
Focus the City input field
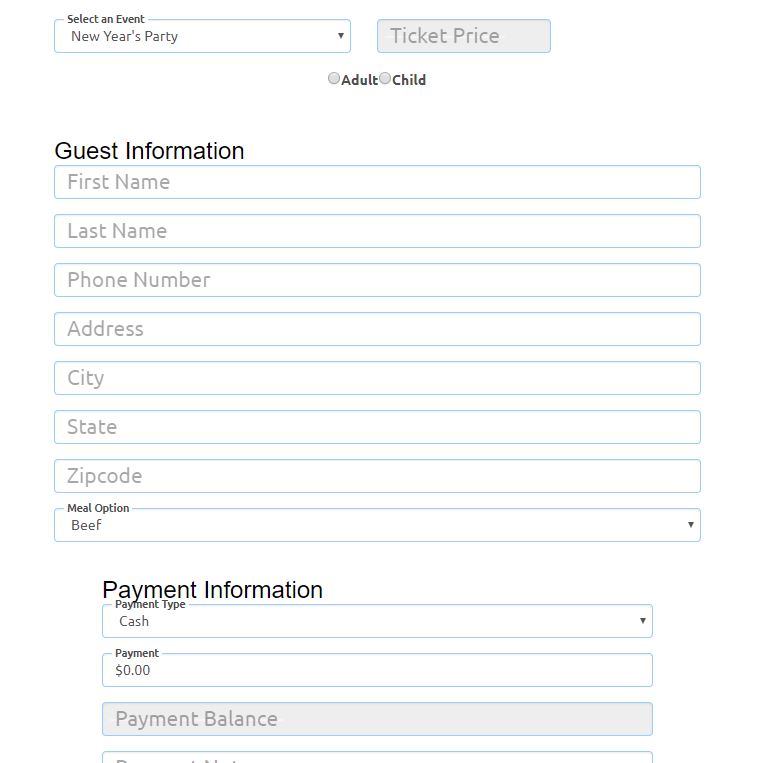(377, 378)
